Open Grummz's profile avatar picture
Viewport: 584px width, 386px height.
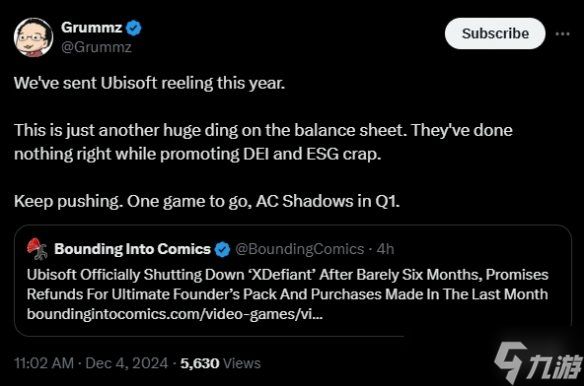click(34, 37)
